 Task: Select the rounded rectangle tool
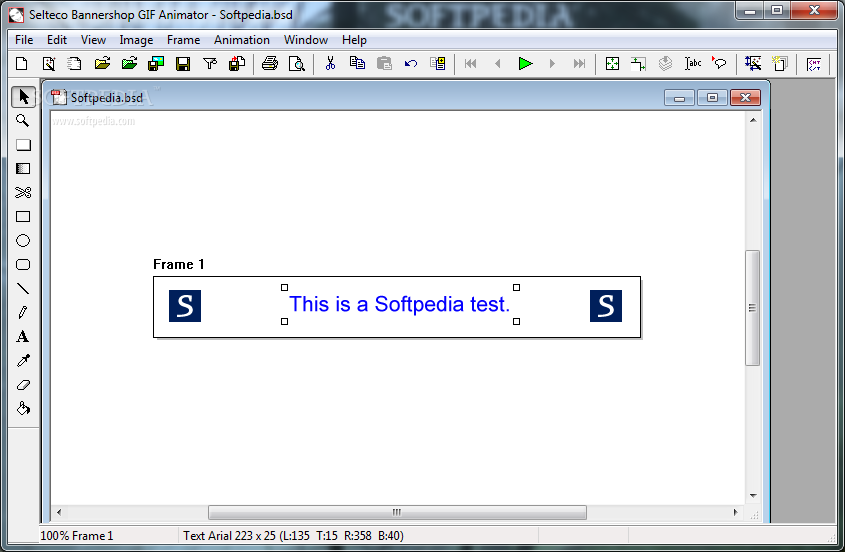coord(23,265)
